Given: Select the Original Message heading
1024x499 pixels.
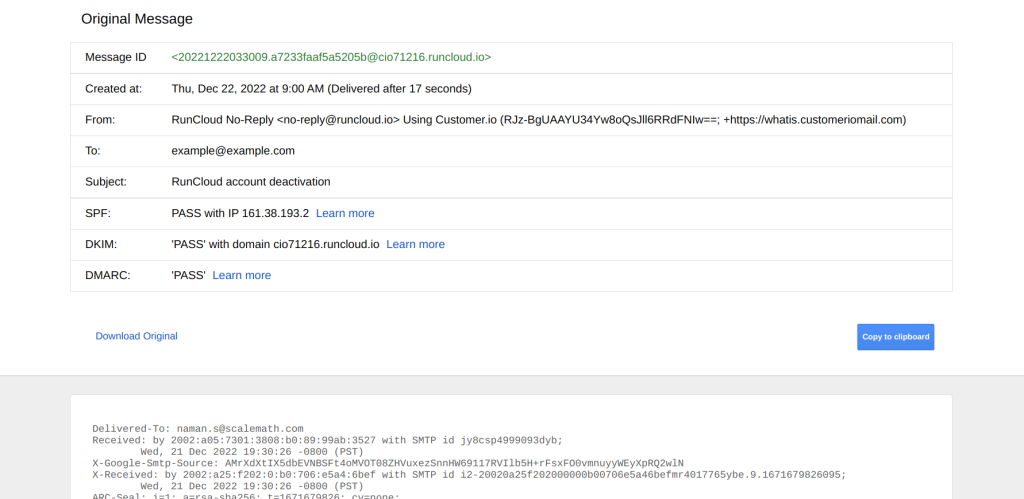Looking at the screenshot, I should 137,19.
